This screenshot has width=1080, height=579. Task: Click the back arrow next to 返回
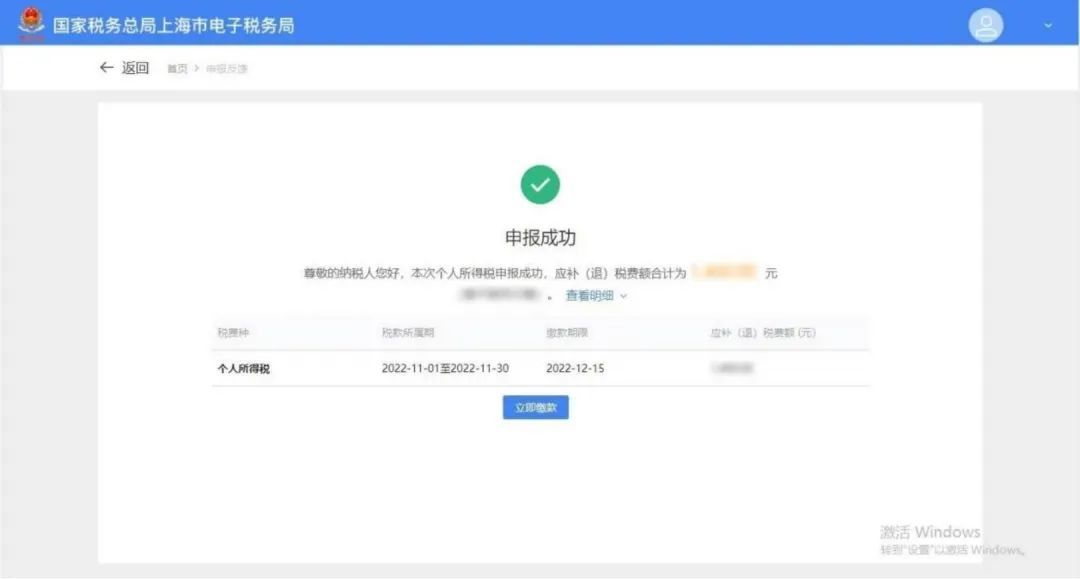click(105, 67)
